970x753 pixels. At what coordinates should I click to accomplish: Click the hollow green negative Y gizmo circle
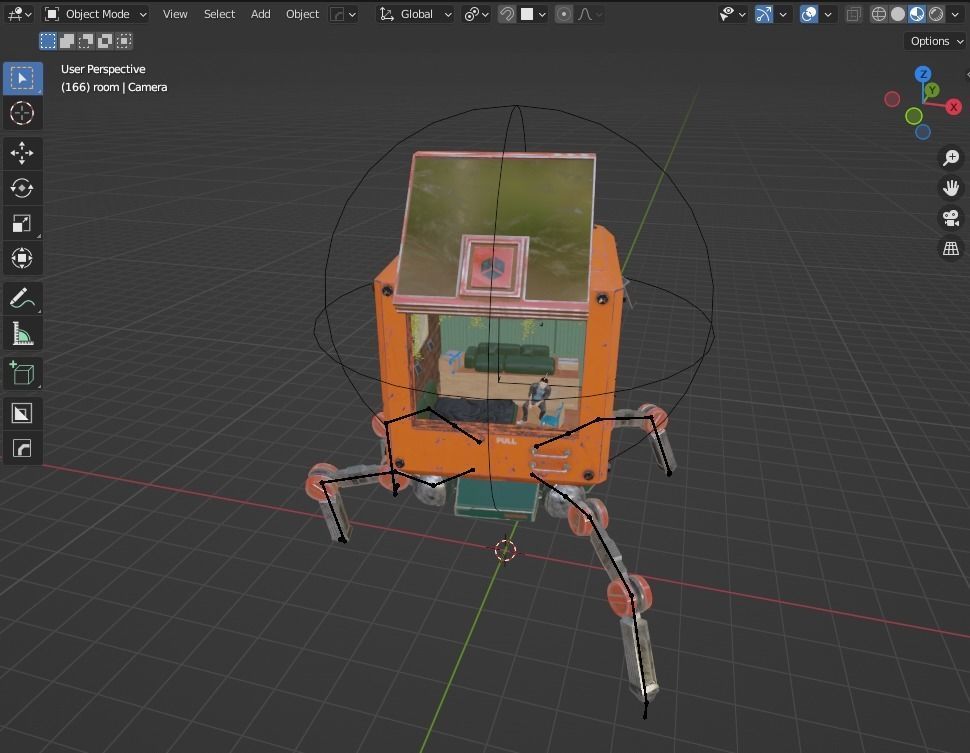pyautogui.click(x=914, y=116)
